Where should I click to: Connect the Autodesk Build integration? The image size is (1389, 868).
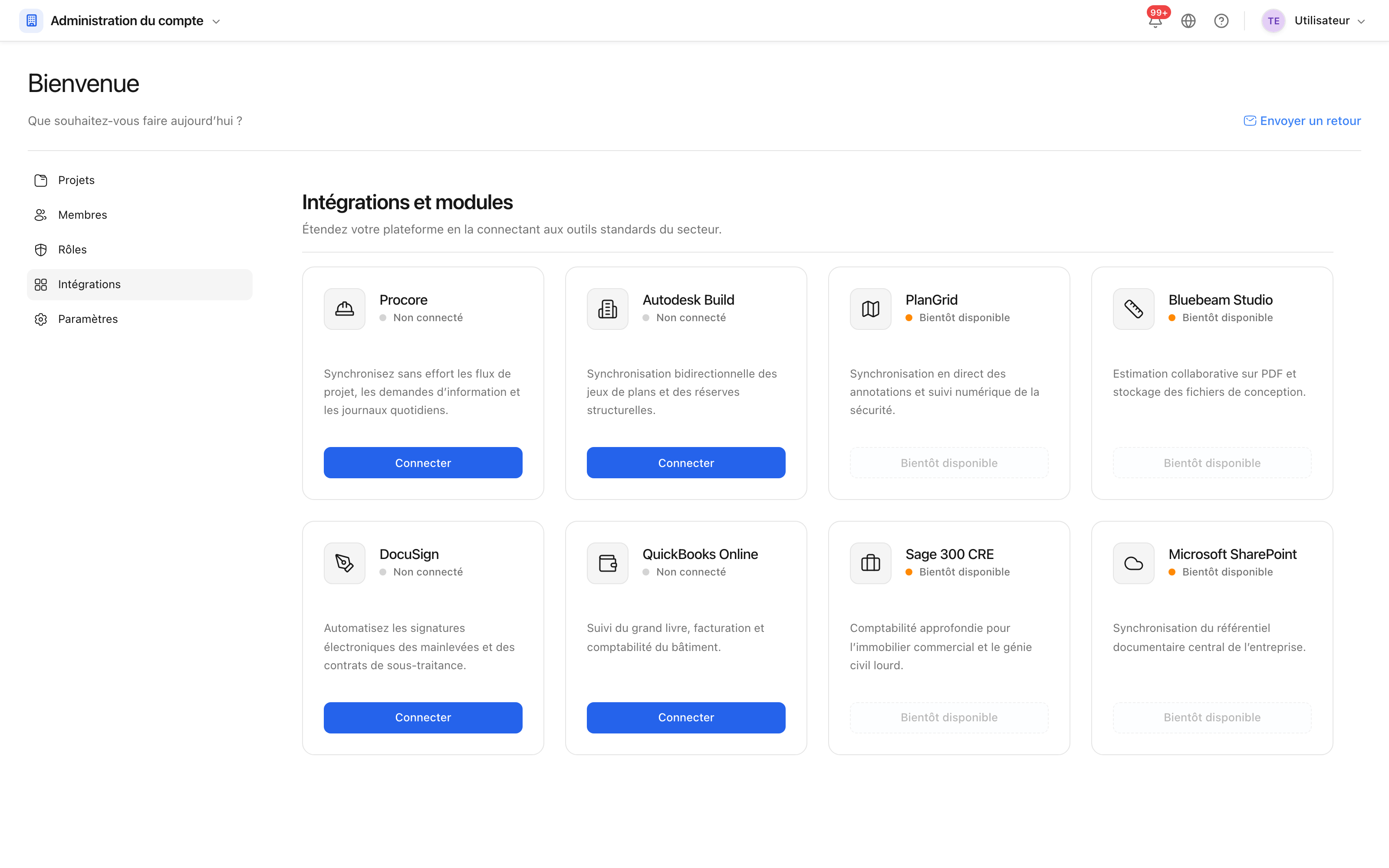(686, 463)
